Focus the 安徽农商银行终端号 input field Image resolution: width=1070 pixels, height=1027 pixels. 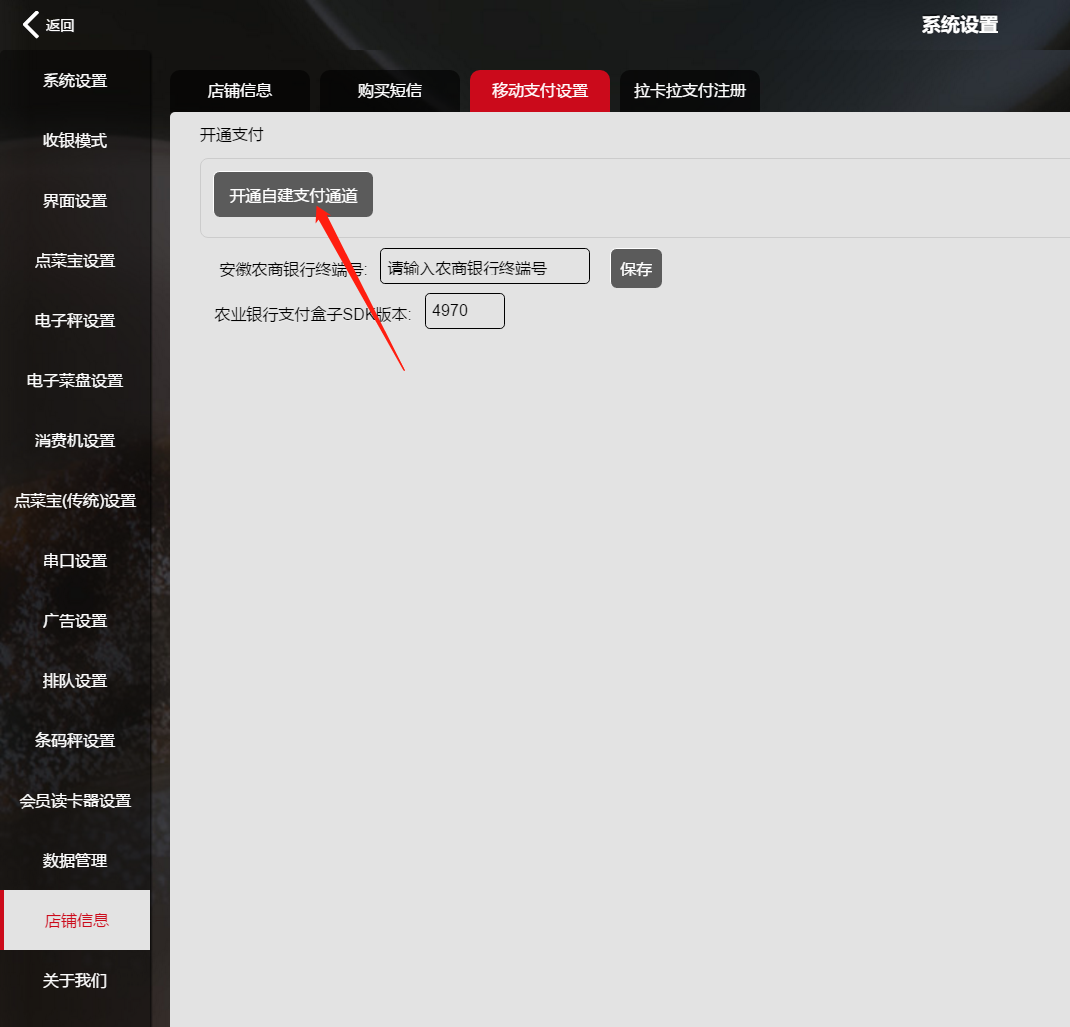(x=485, y=267)
